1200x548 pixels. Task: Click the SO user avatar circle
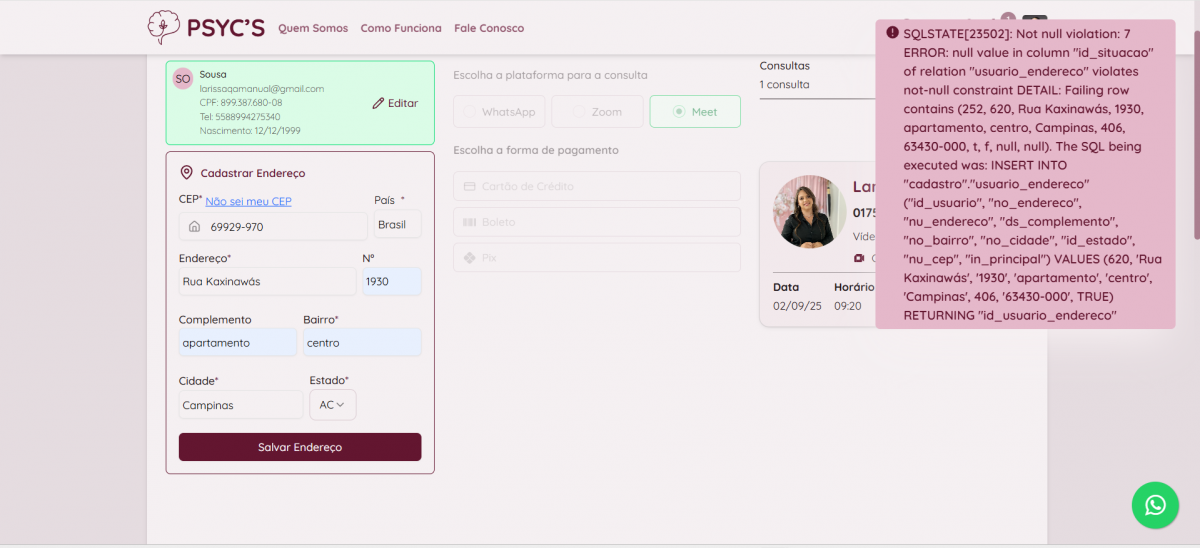182,79
